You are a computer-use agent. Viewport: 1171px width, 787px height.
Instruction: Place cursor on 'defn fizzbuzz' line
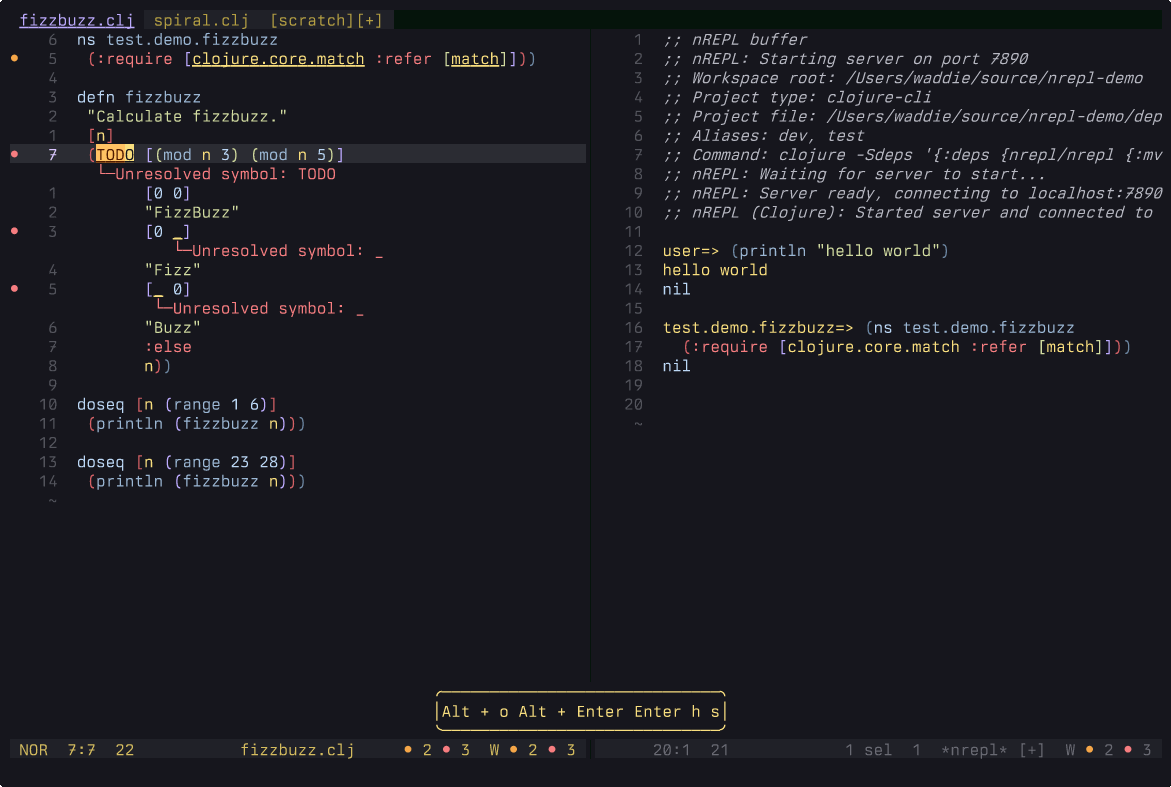(139, 97)
